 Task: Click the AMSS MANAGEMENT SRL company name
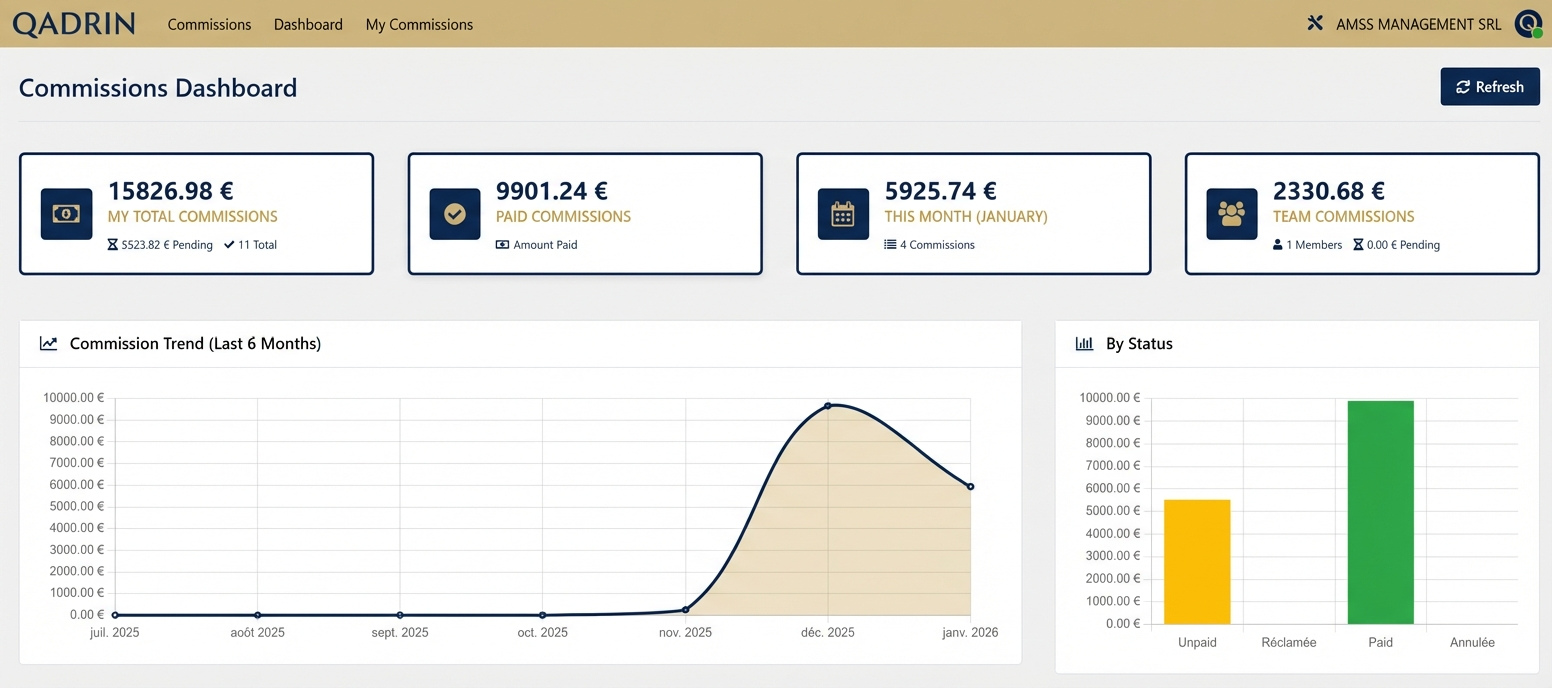(1418, 24)
